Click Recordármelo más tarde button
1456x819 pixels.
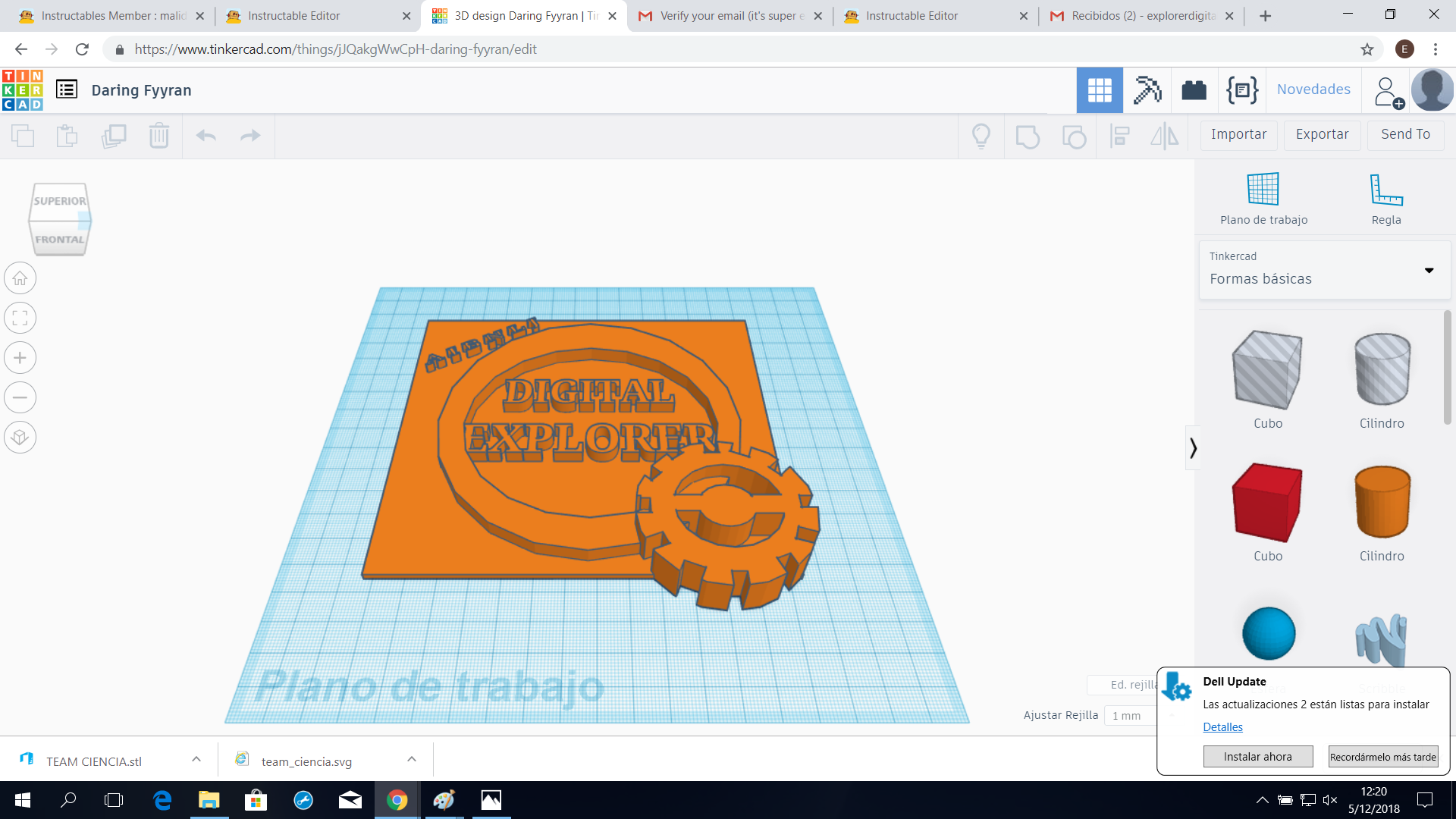coord(1383,757)
